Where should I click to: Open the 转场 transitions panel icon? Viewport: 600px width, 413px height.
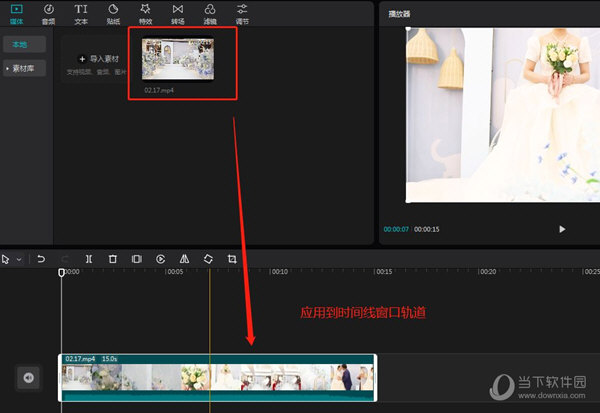[x=177, y=13]
